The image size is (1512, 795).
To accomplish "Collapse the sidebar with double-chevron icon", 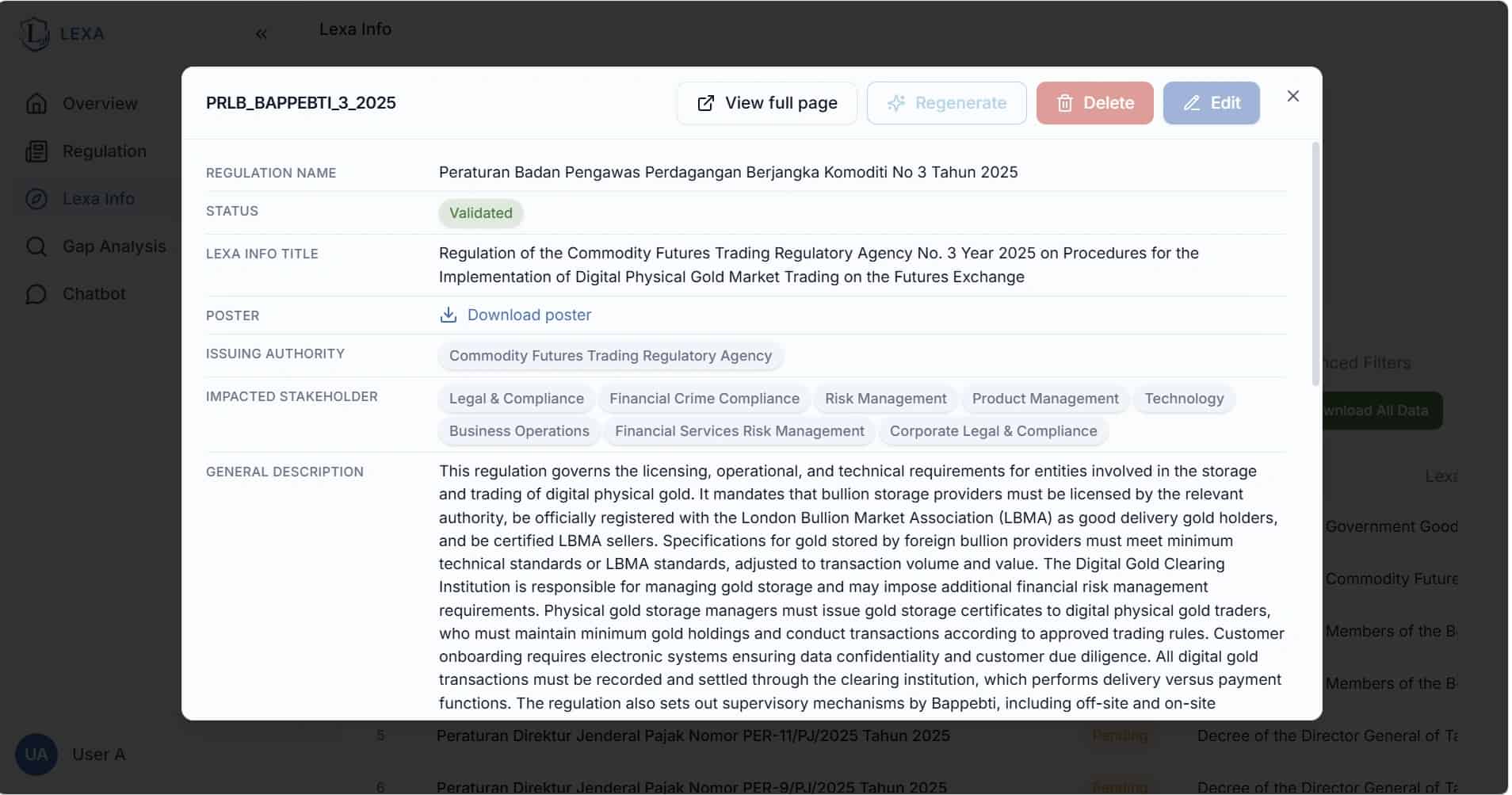I will (x=262, y=34).
